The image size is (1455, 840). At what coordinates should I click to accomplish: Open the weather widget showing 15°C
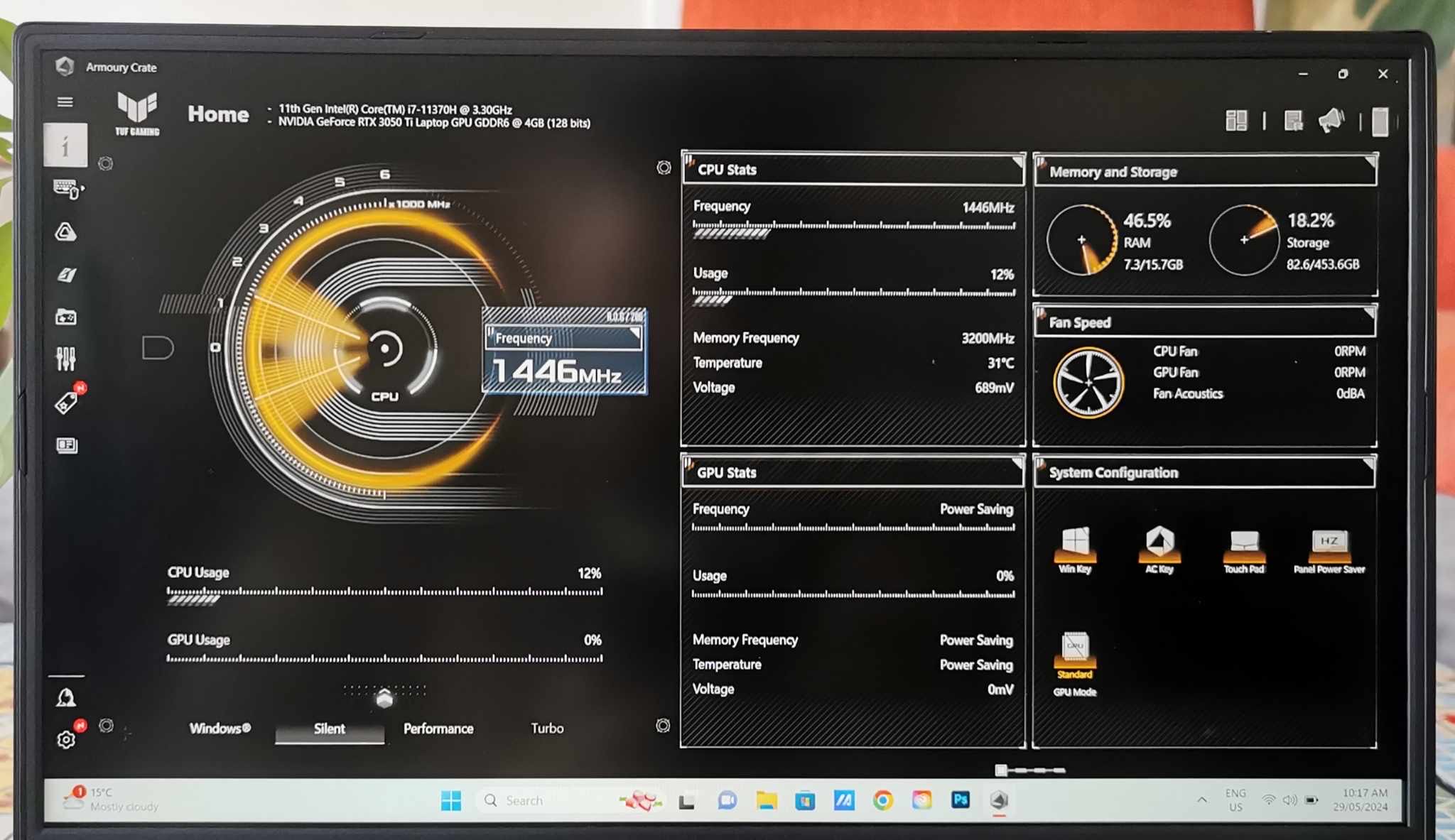click(x=110, y=800)
